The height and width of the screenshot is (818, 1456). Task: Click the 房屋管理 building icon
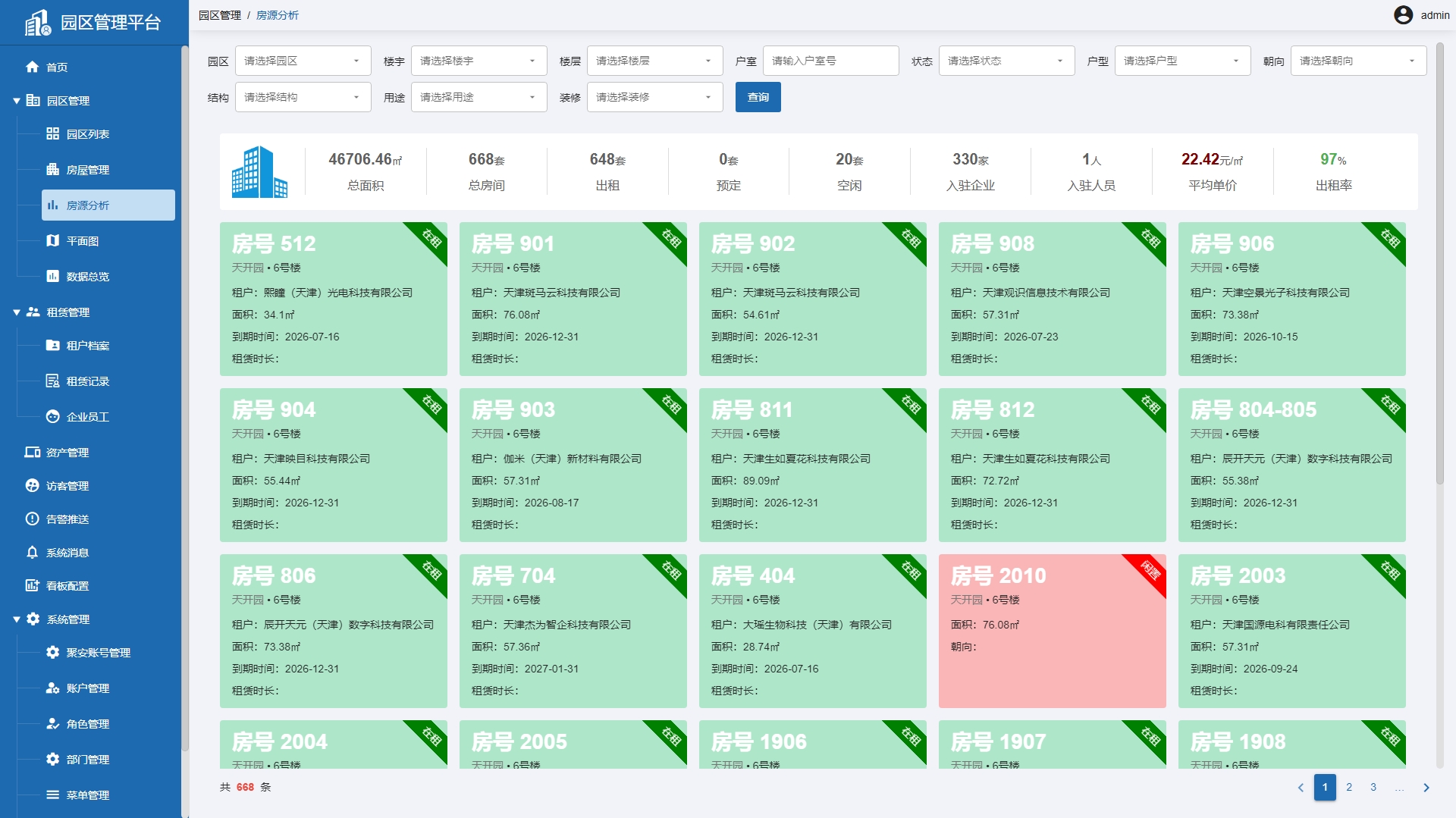pyautogui.click(x=52, y=169)
